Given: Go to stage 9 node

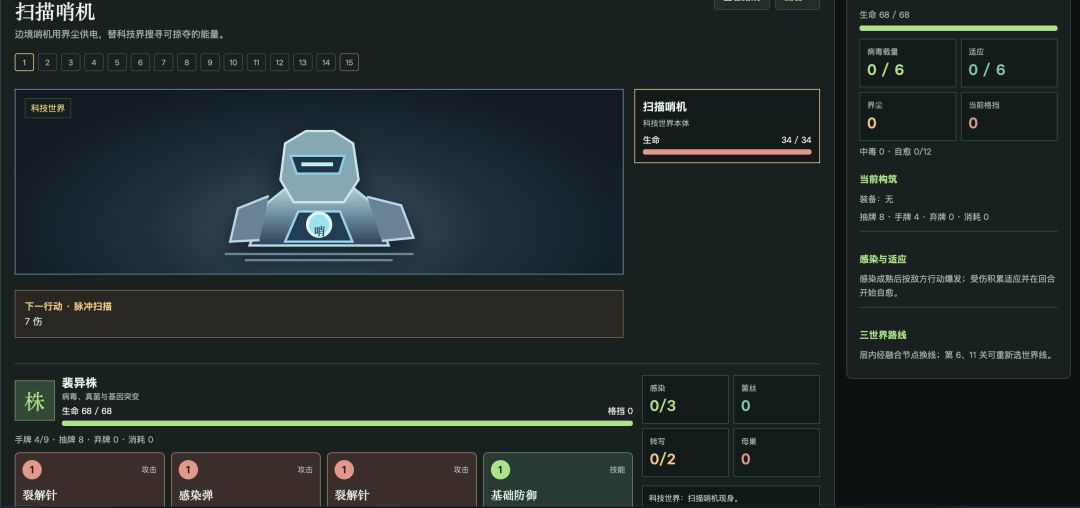Looking at the screenshot, I should tap(209, 63).
